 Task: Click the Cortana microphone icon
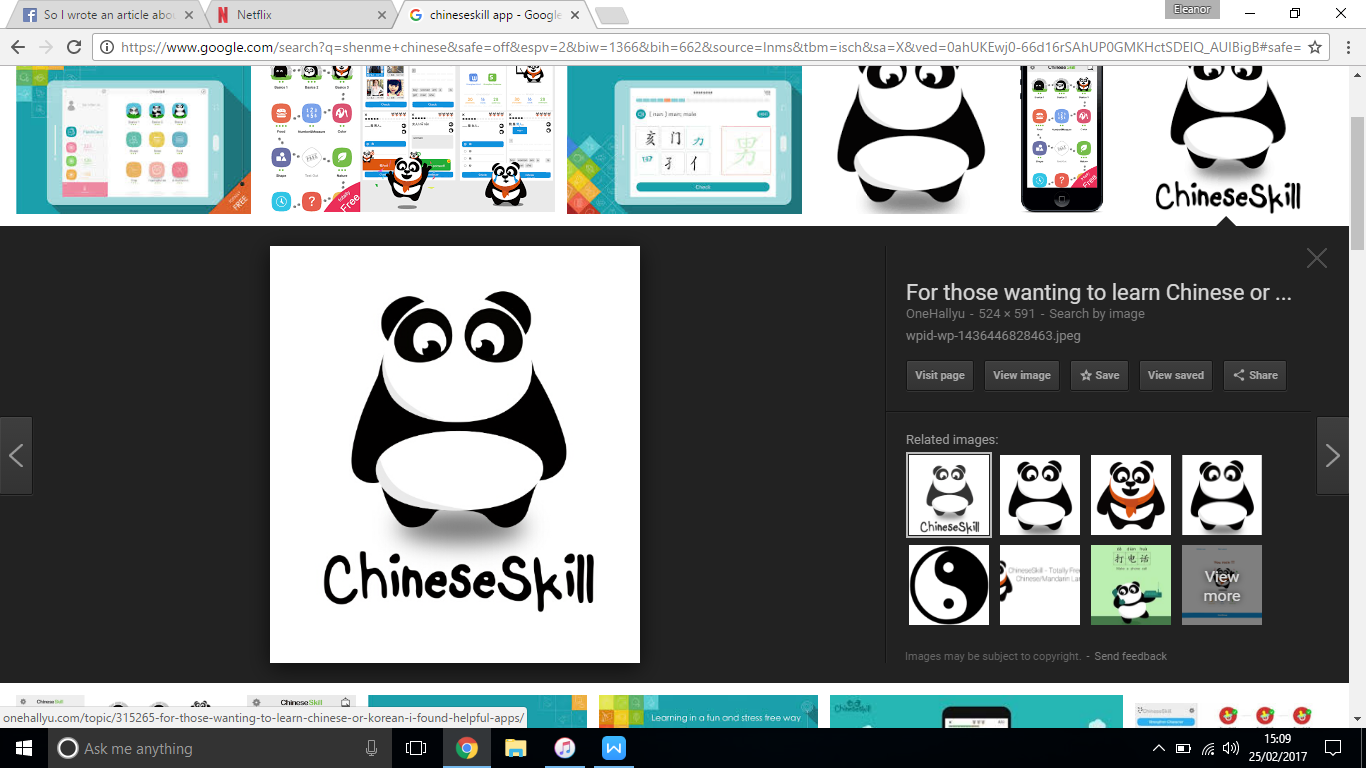tap(372, 748)
